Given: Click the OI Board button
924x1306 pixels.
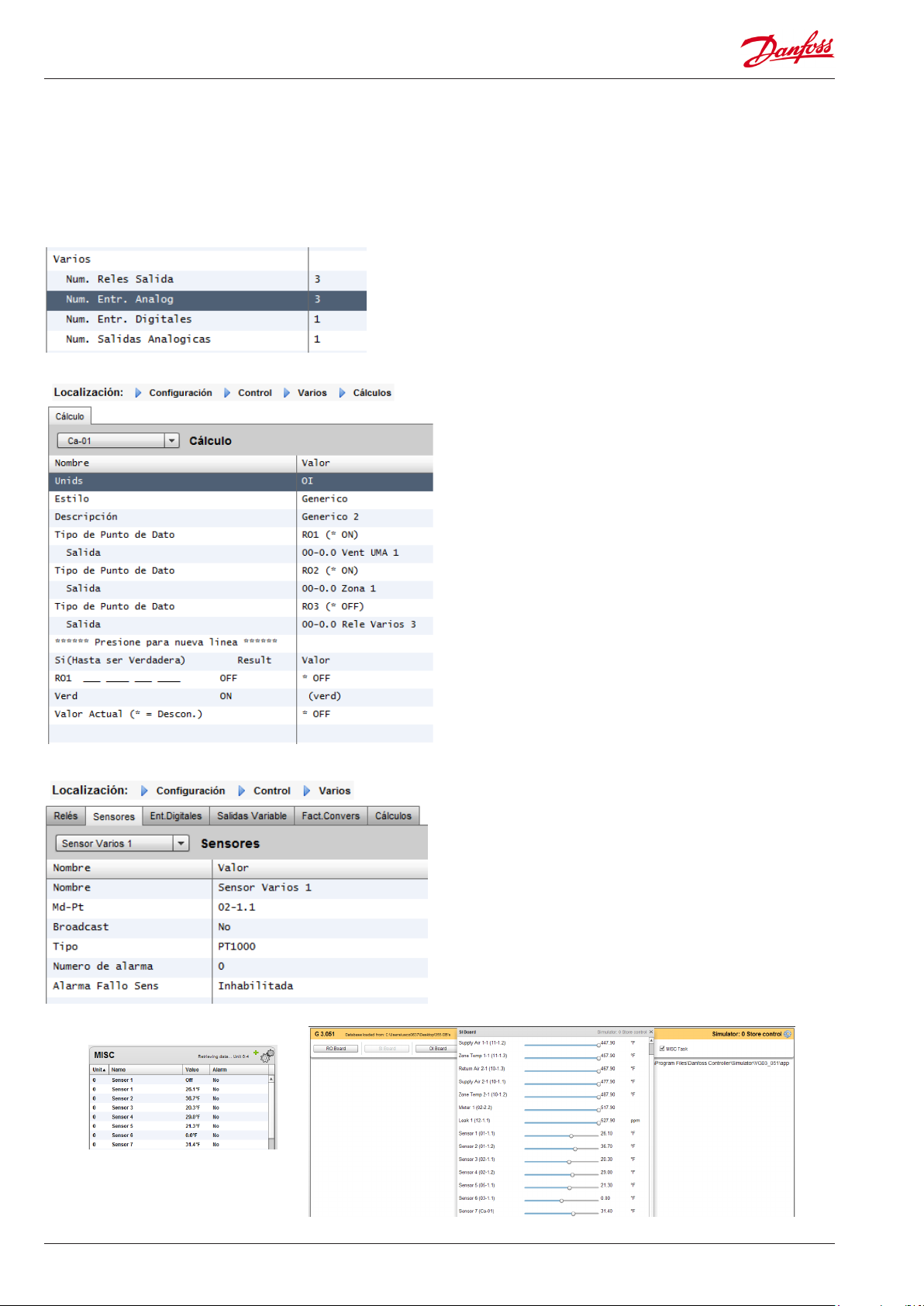Looking at the screenshot, I should pyautogui.click(x=437, y=1049).
